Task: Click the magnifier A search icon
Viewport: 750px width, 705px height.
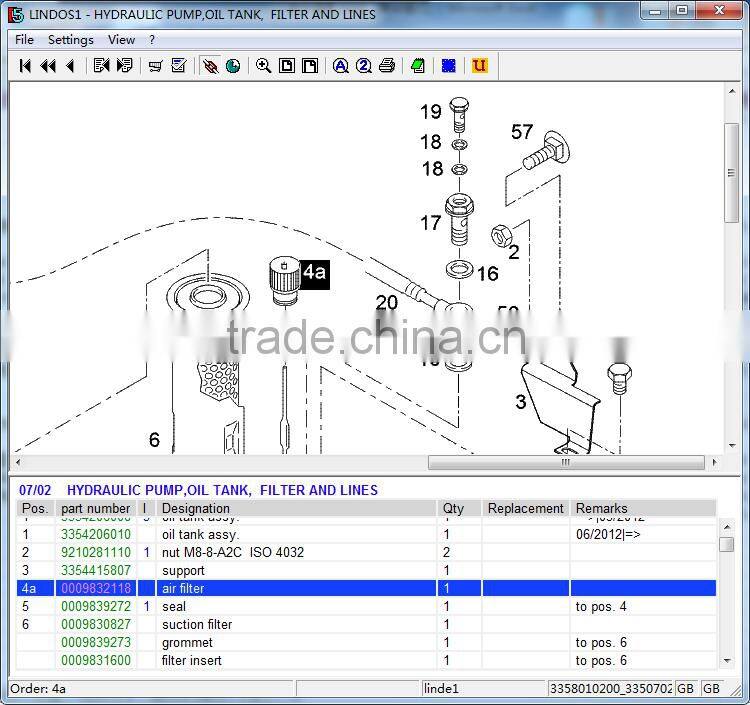Action: 341,66
